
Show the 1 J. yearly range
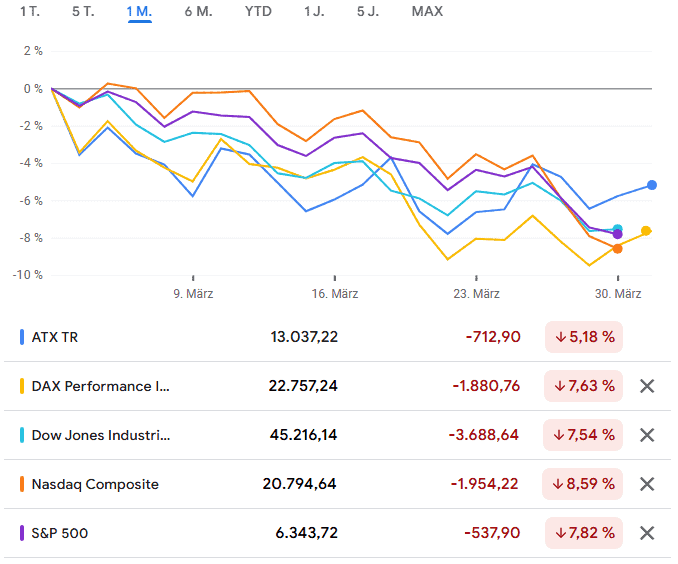[314, 12]
